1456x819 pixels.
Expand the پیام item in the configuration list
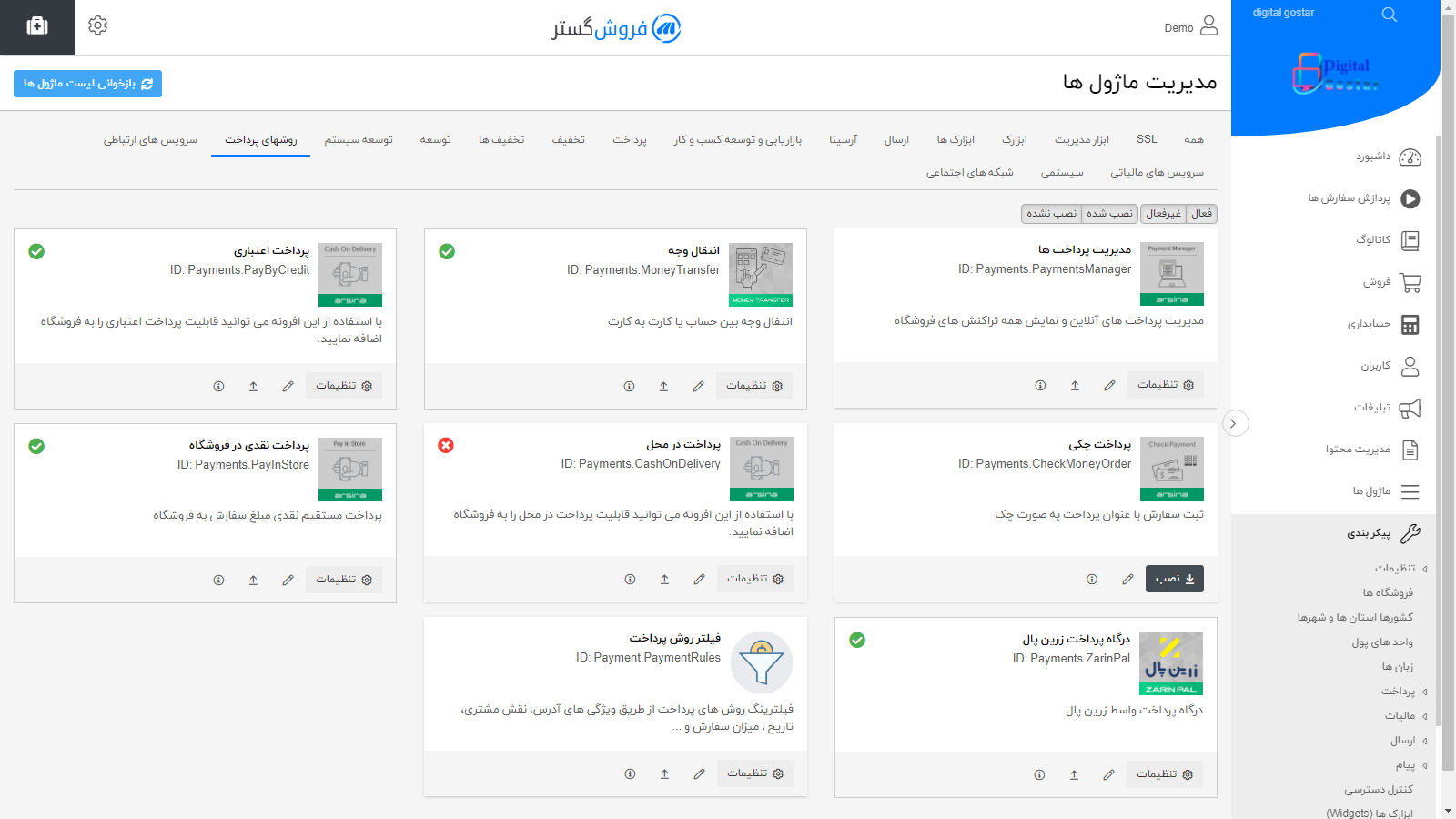[x=1405, y=764]
